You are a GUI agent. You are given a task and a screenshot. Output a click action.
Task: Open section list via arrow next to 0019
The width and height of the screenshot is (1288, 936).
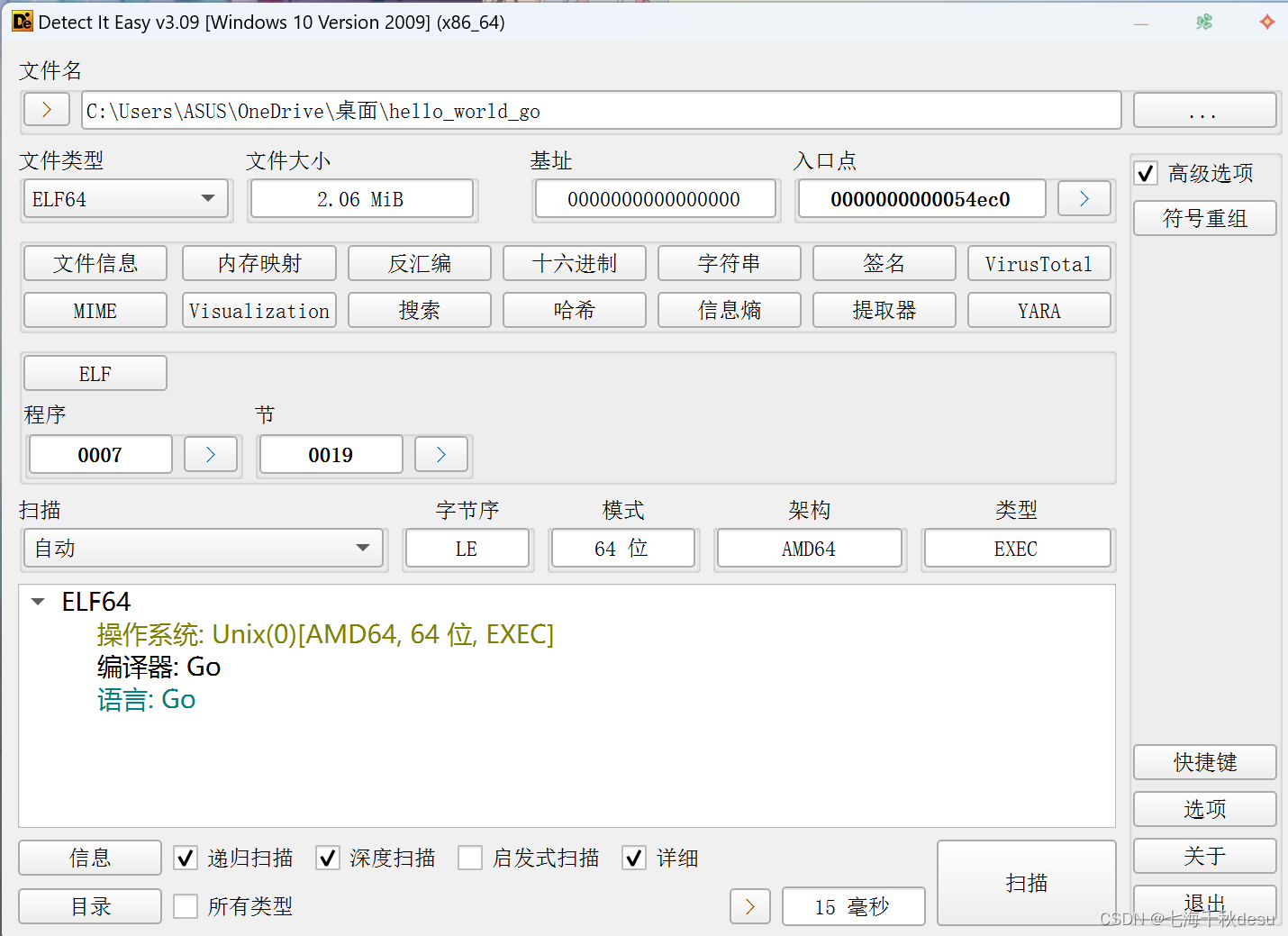coord(440,454)
